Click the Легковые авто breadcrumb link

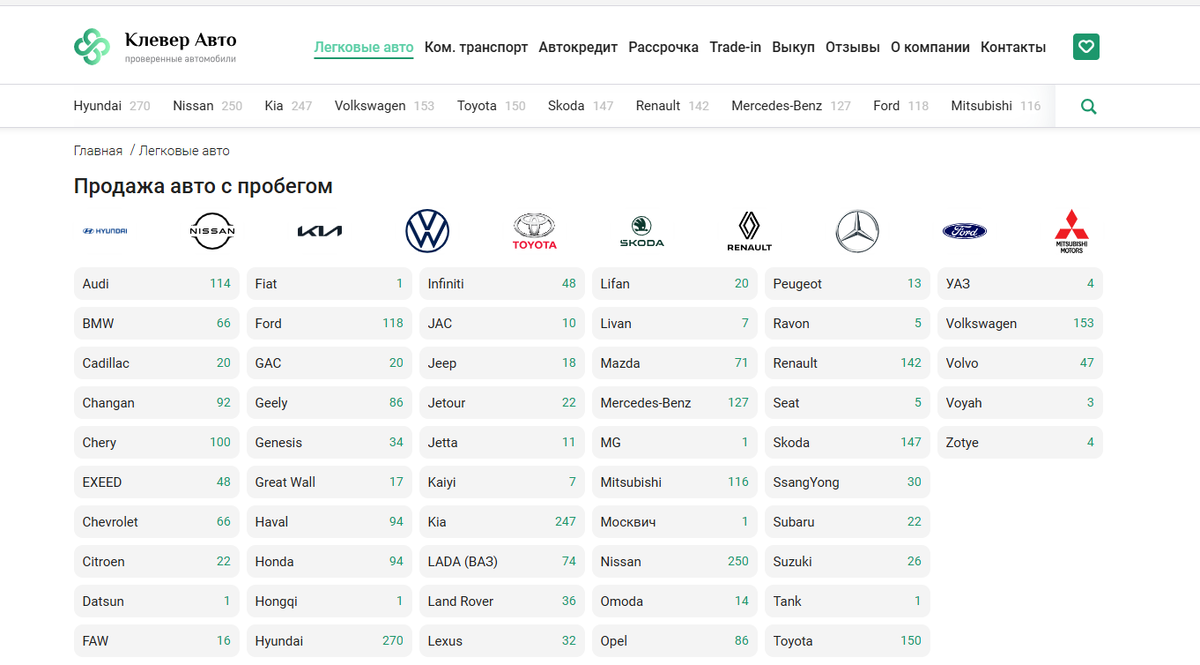point(184,151)
